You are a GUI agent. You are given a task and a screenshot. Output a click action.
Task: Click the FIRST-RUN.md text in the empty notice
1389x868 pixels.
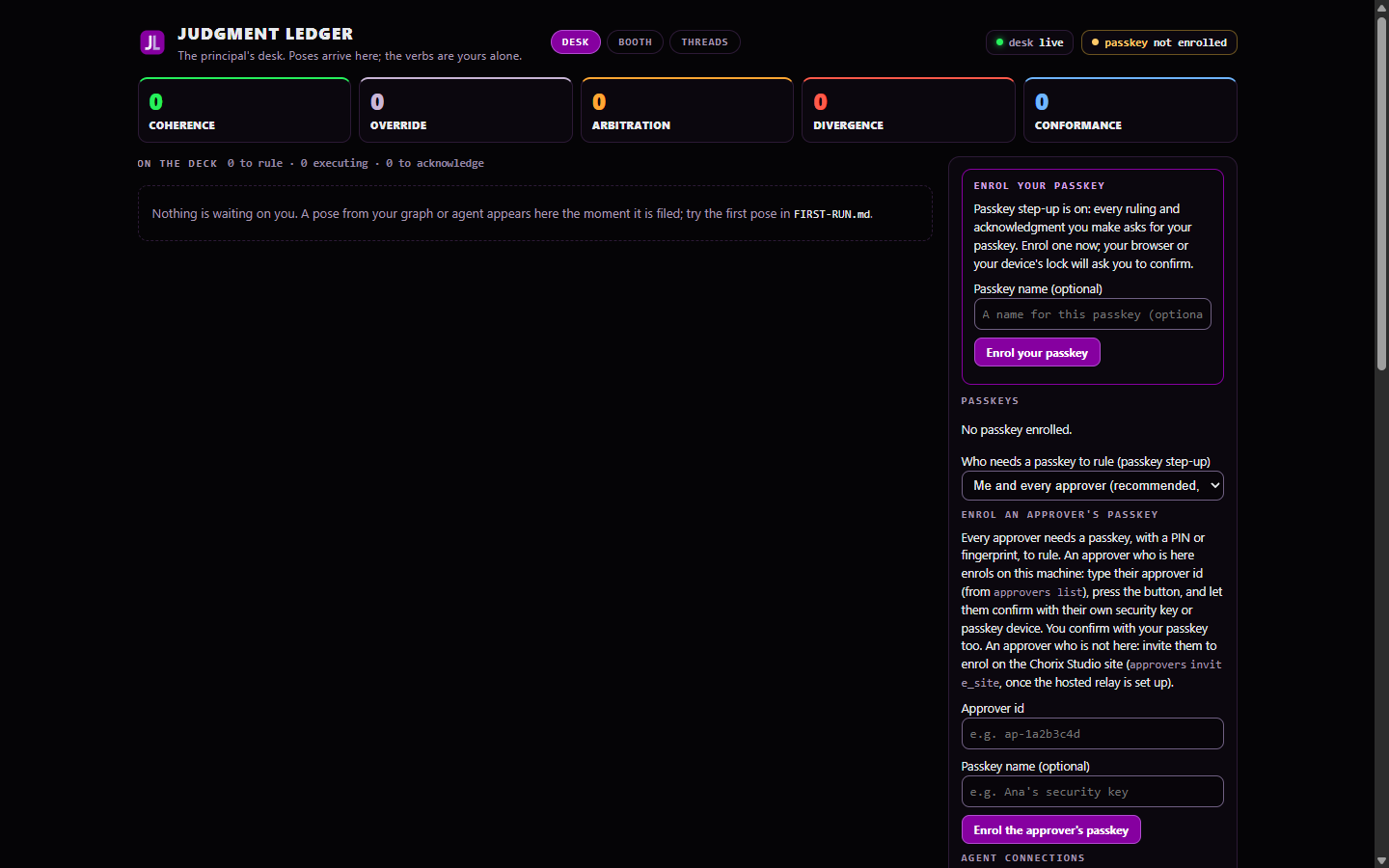(x=831, y=214)
